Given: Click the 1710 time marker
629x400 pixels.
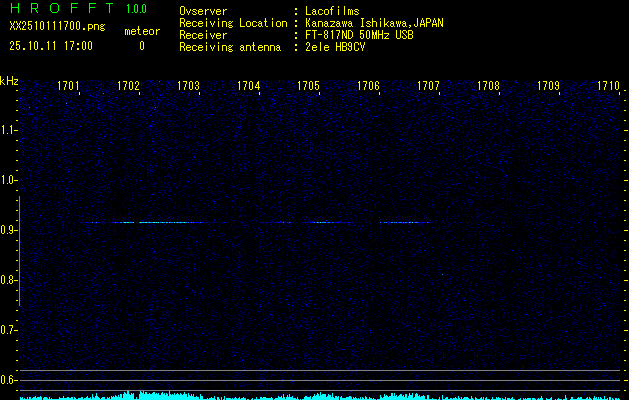Looking at the screenshot, I should point(608,87).
